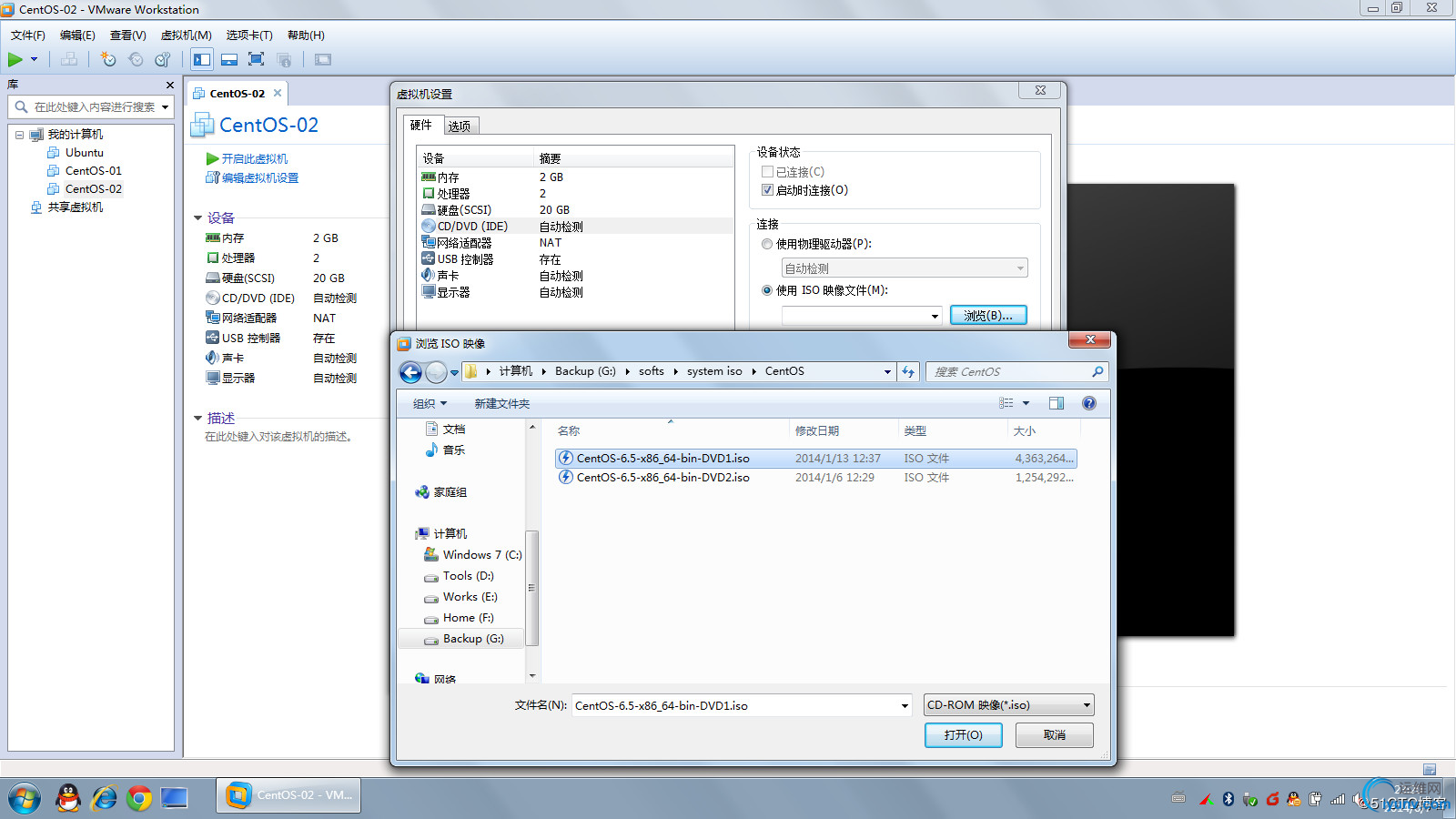Select 硬盘(SCSI) row in settings device list
Viewport: 1456px width, 819px height.
click(575, 210)
